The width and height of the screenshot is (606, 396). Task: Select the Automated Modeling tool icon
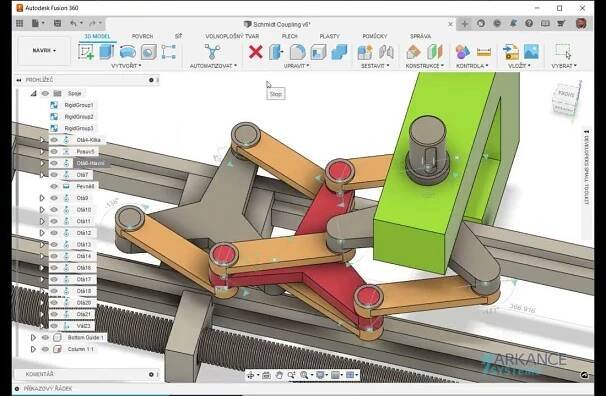212,52
